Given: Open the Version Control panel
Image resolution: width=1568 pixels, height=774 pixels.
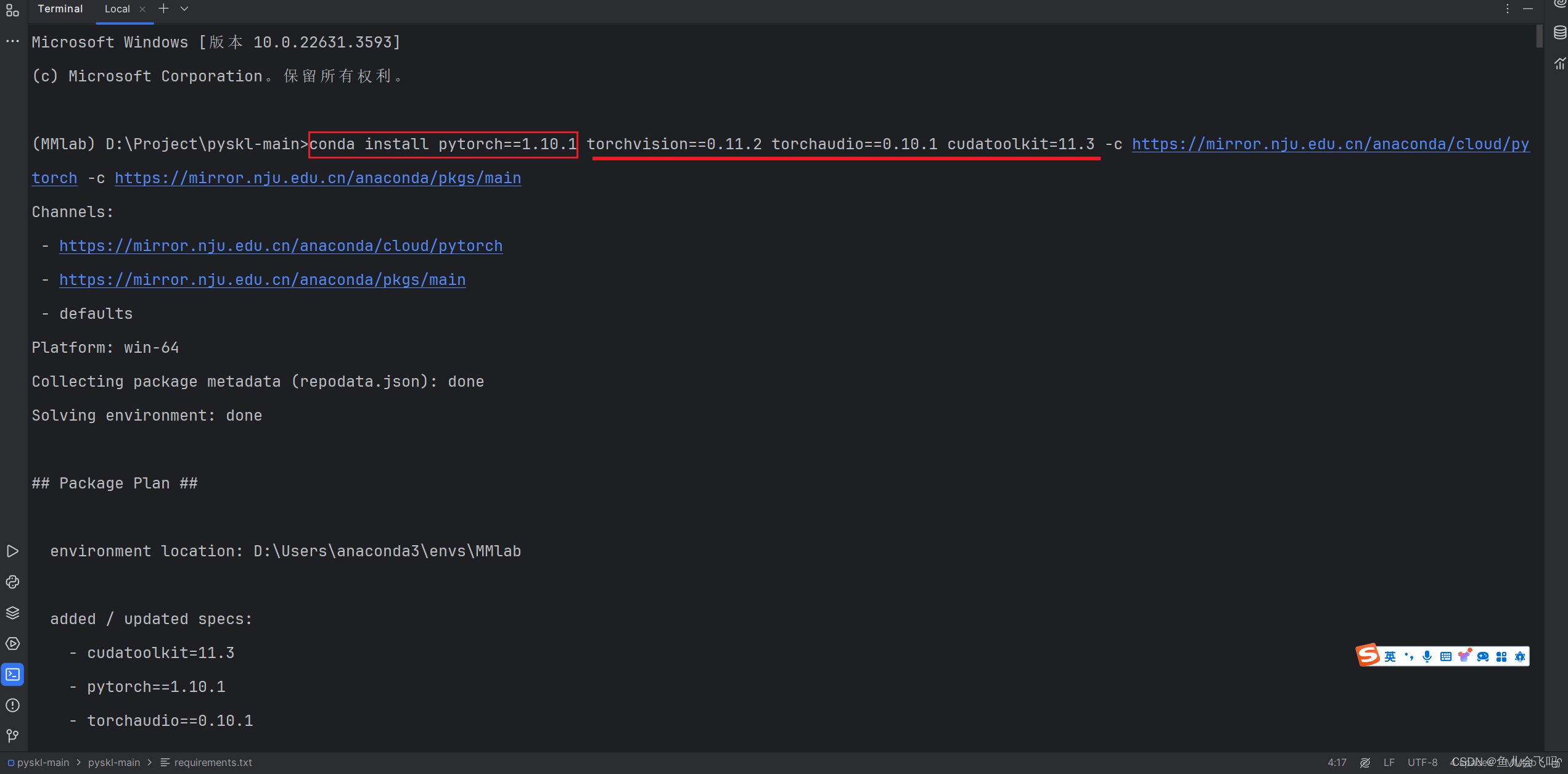Looking at the screenshot, I should point(12,736).
